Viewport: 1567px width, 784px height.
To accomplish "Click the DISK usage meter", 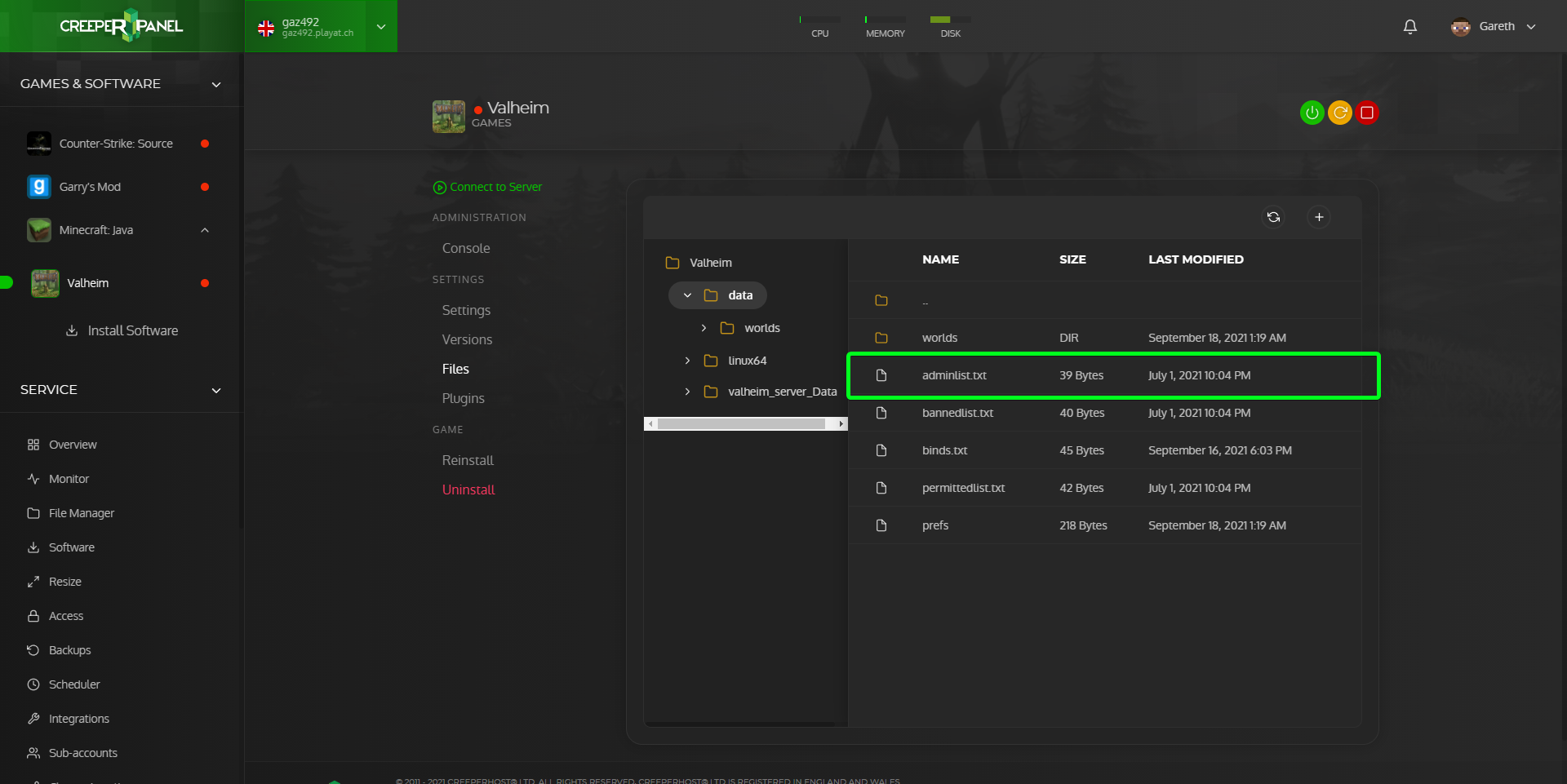I will [950, 27].
